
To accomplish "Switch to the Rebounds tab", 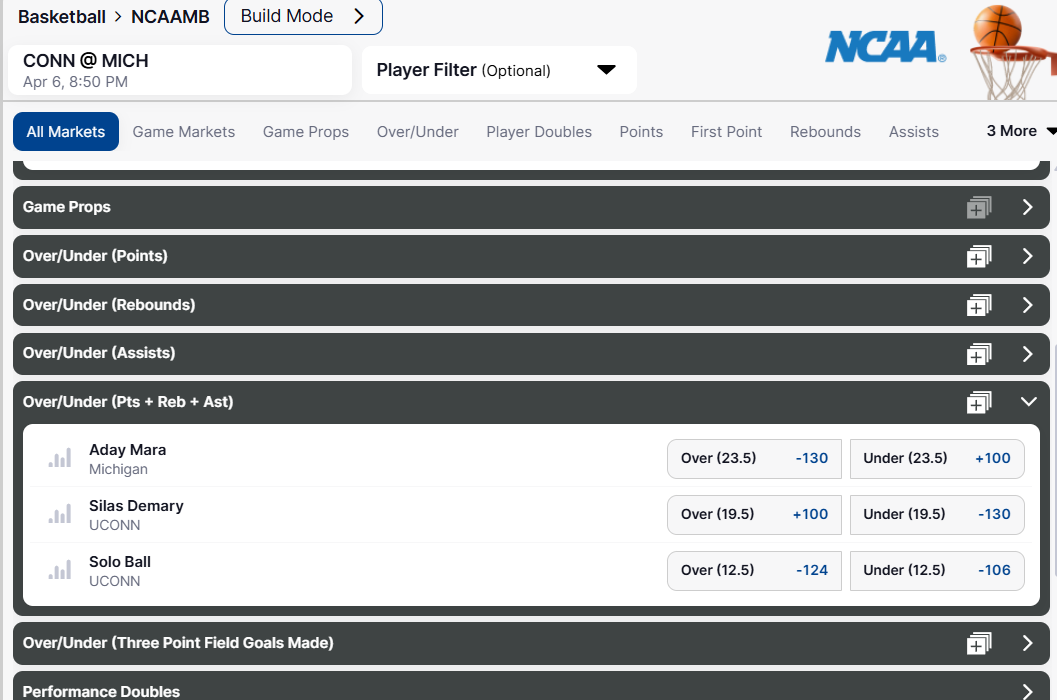I will coord(825,131).
